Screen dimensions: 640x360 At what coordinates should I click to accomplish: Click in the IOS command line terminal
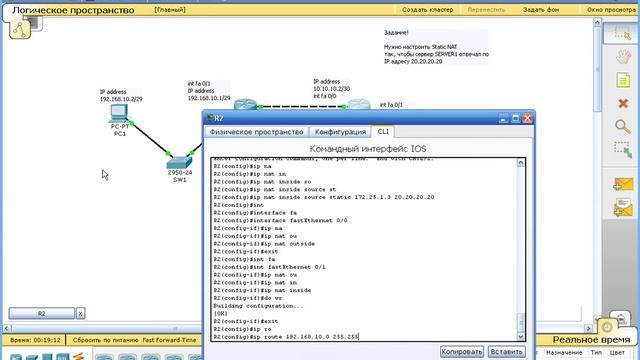pos(364,249)
